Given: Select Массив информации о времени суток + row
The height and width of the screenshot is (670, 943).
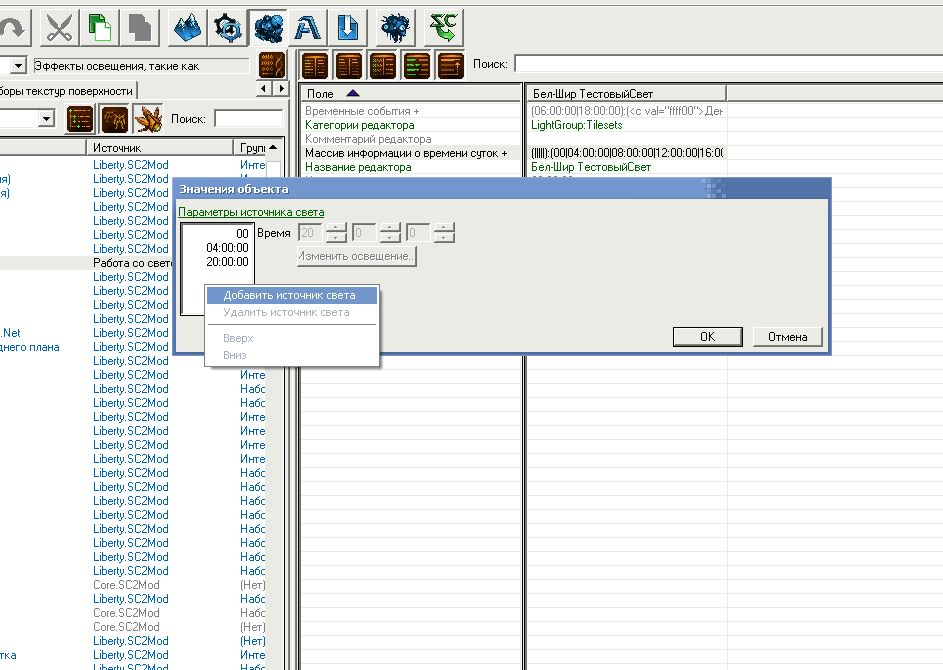Looking at the screenshot, I should coord(411,153).
